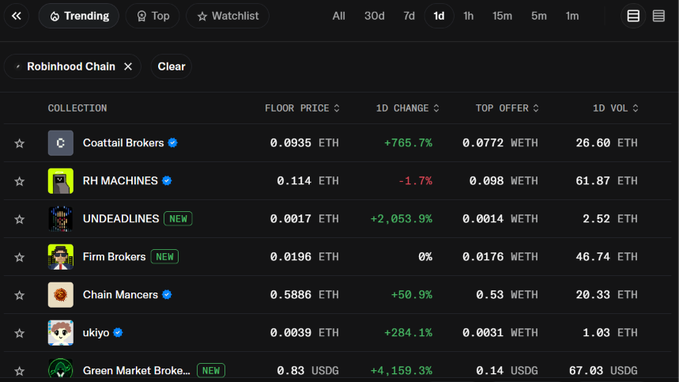Screen dimensions: 679x382
Task: Collapse the sidebar with double chevron icon
Action: (16, 16)
